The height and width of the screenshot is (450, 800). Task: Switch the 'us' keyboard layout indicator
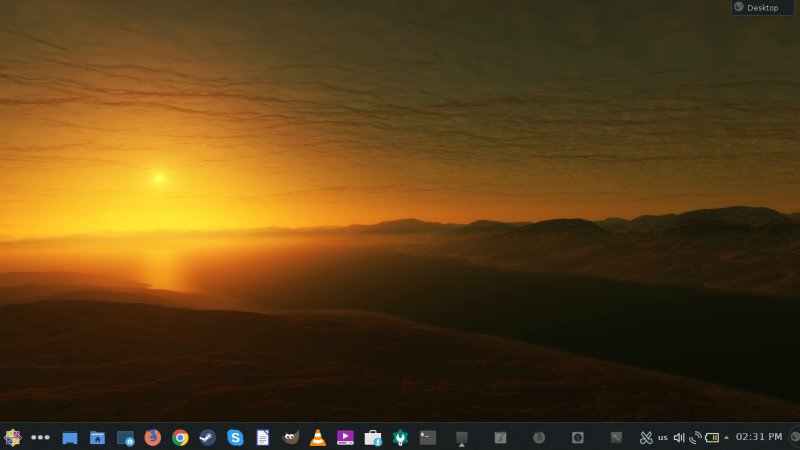tap(663, 438)
